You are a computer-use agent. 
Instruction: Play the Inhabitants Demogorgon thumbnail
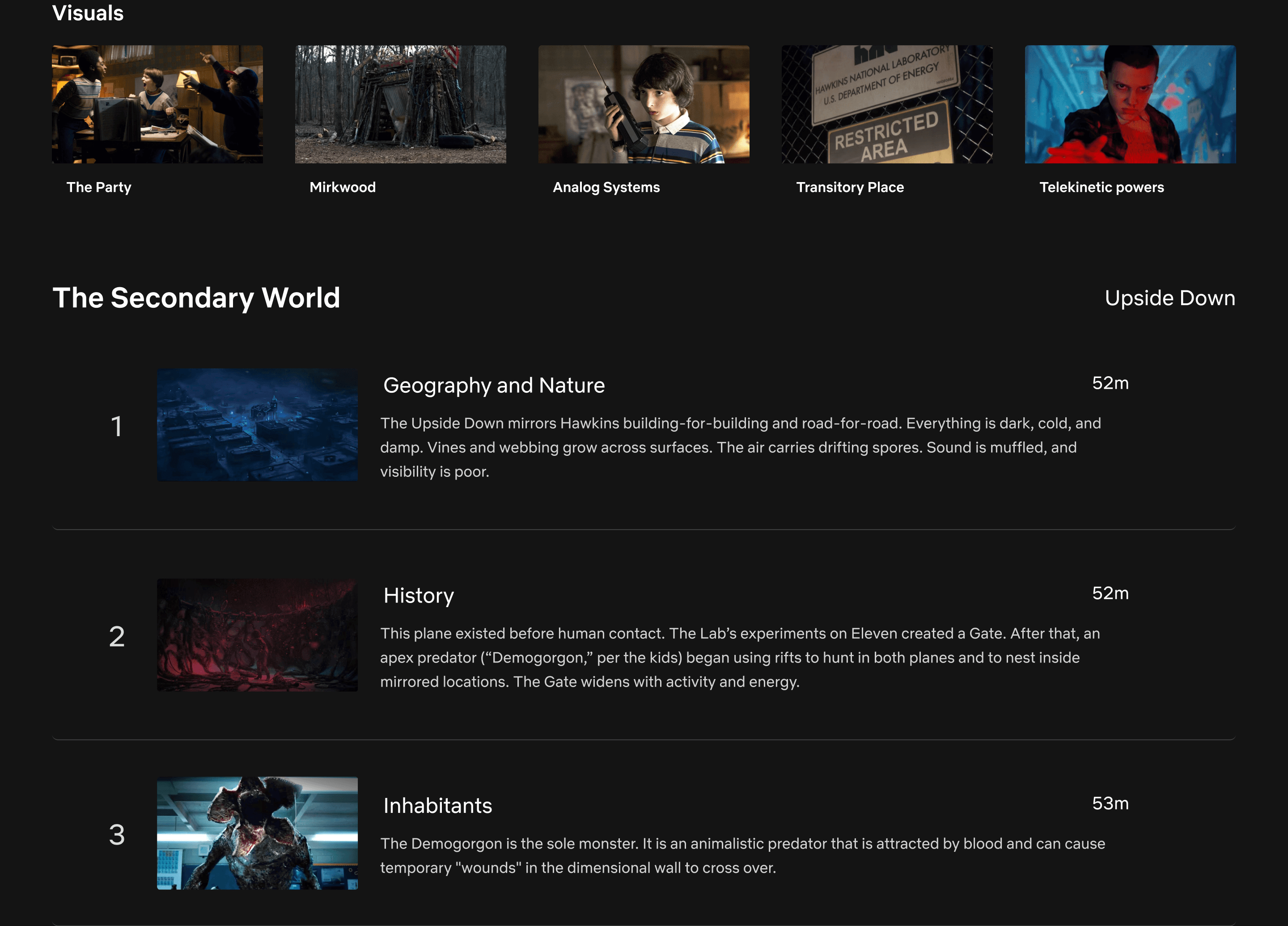tap(257, 833)
